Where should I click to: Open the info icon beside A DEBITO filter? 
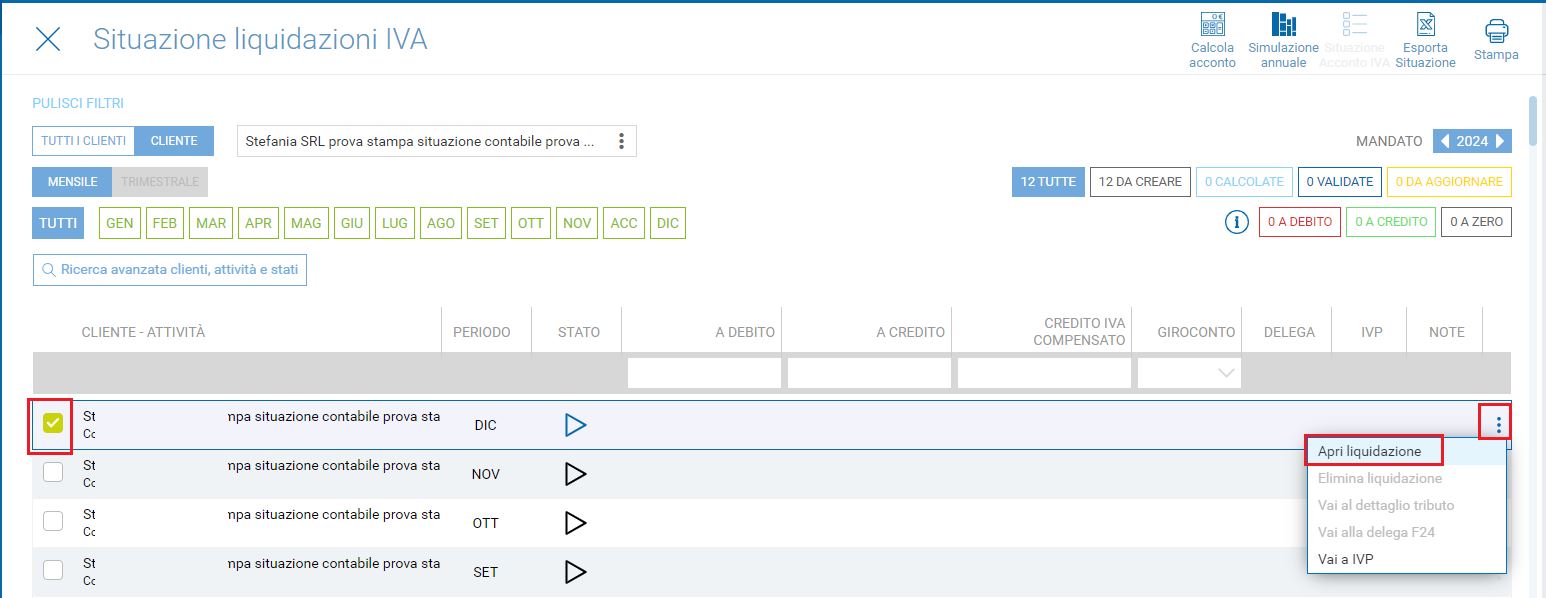point(1236,222)
